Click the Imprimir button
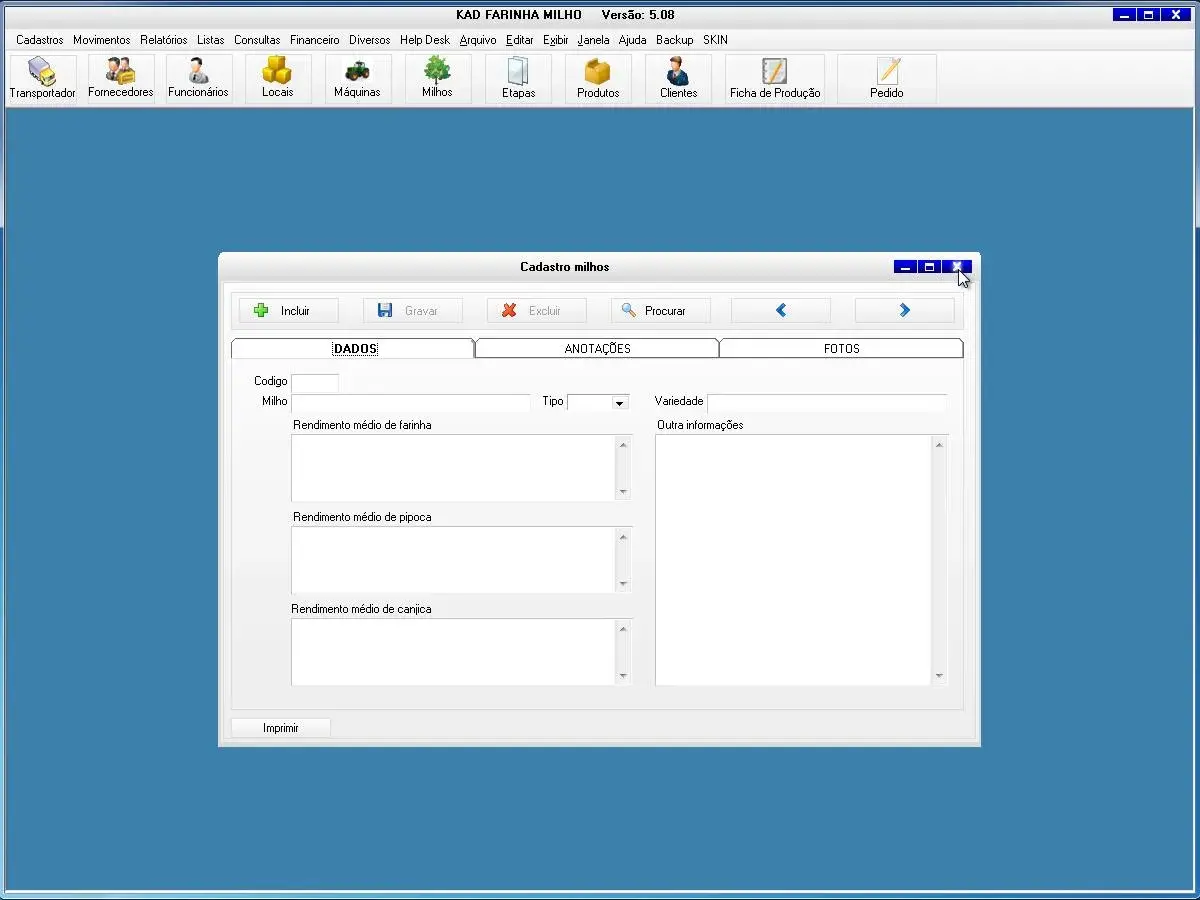Screen dimensions: 1200x900 pos(281,728)
